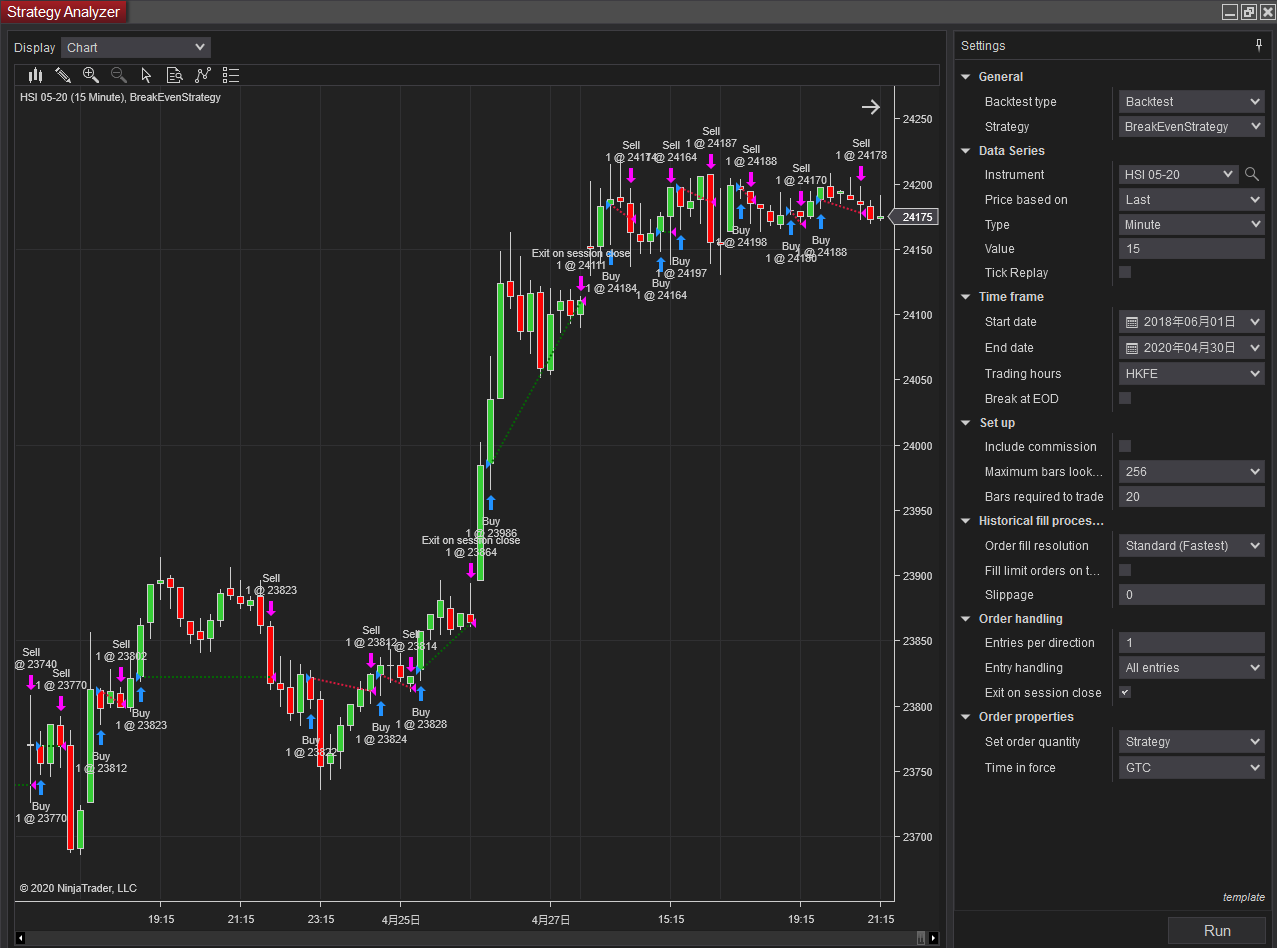Open the bar style candlestick icon
Viewport: 1277px width, 948px height.
coord(36,75)
